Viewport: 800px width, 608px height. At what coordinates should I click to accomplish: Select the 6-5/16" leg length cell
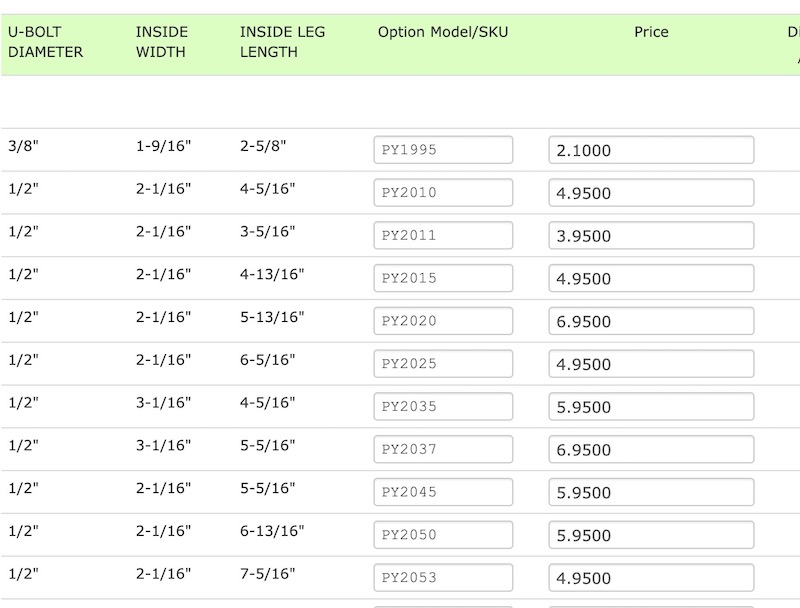point(267,360)
